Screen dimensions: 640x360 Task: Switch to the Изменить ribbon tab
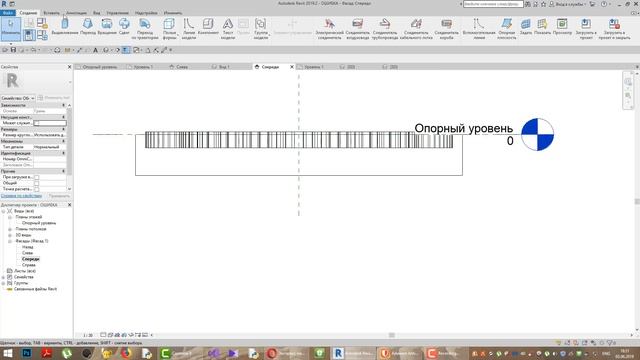(x=173, y=13)
